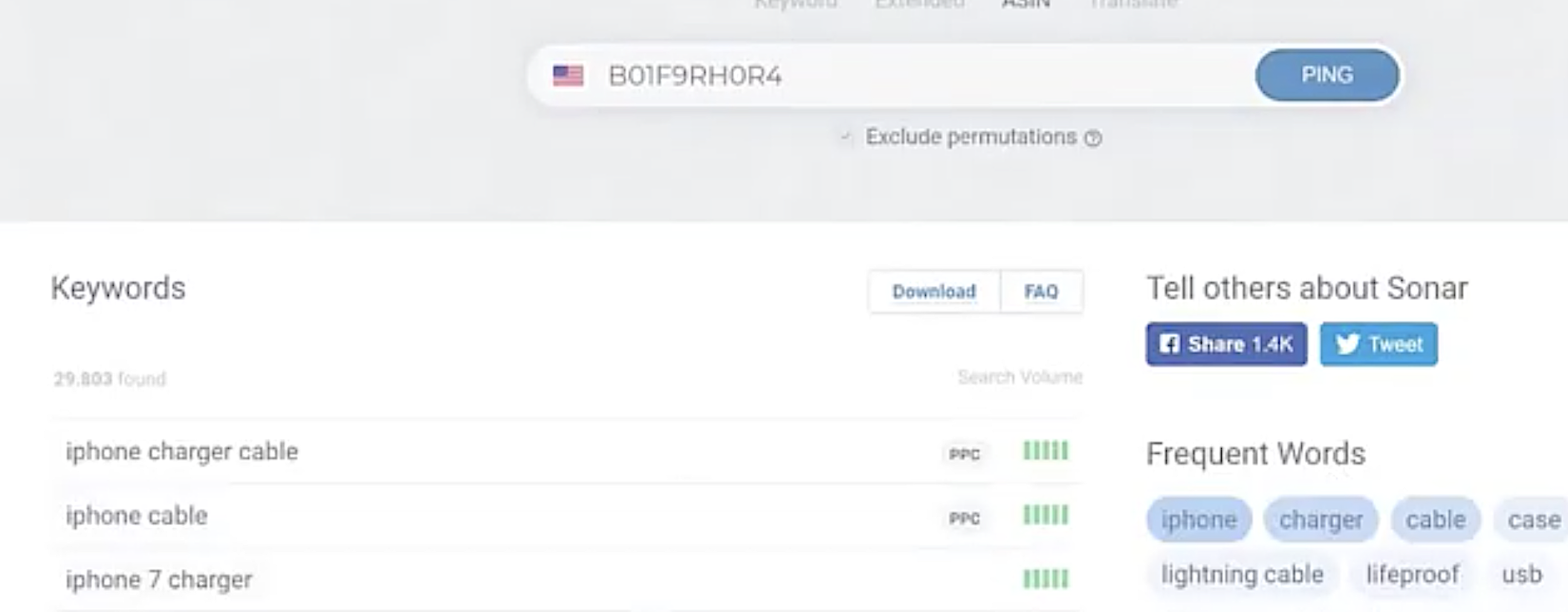Filter by frequent word charger

point(1321,519)
